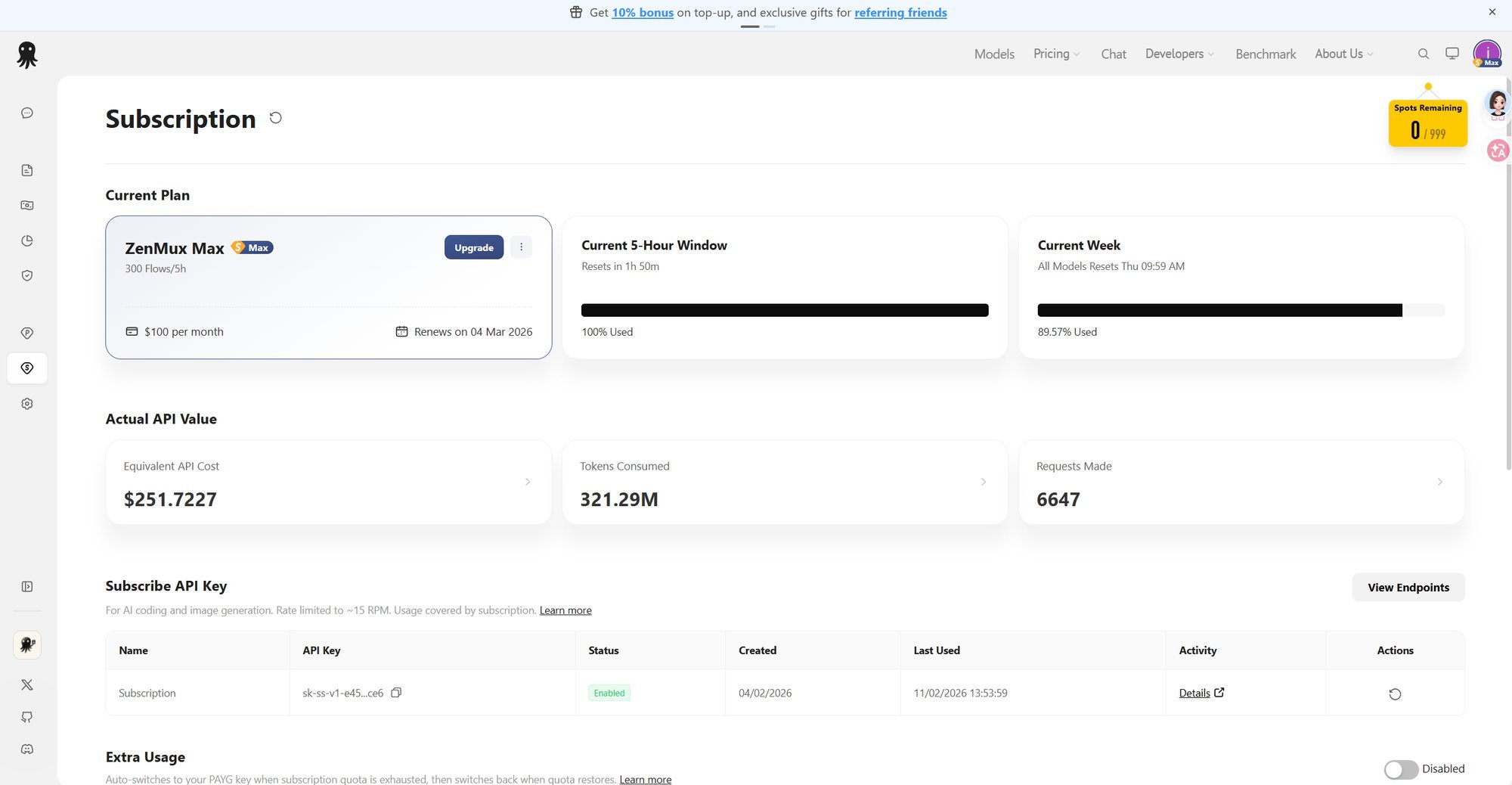Image resolution: width=1512 pixels, height=785 pixels.
Task: Click the '$100 per month' text
Action: 184,332
